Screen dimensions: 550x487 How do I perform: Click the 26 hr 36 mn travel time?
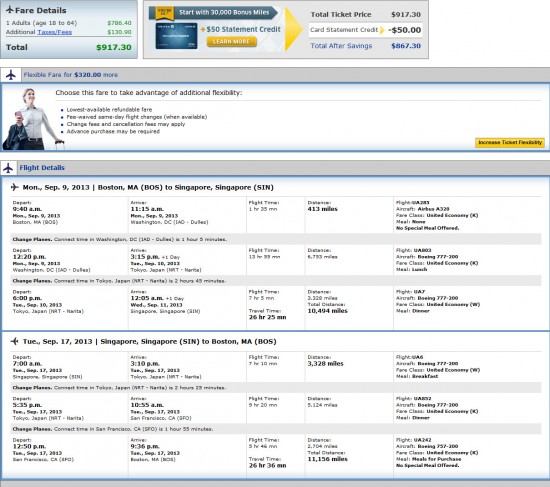coord(268,466)
